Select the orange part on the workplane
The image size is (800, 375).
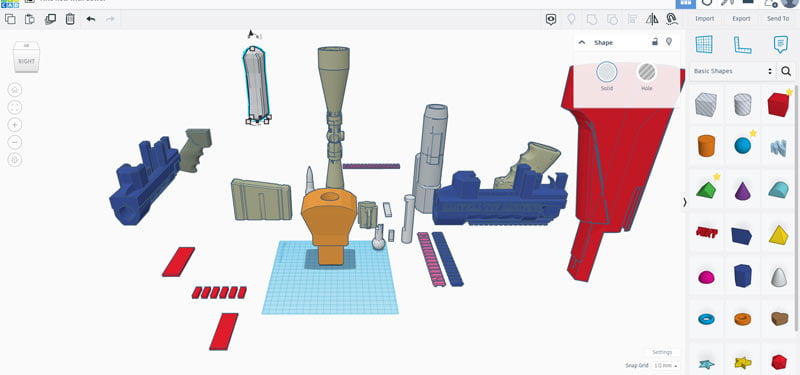(329, 224)
